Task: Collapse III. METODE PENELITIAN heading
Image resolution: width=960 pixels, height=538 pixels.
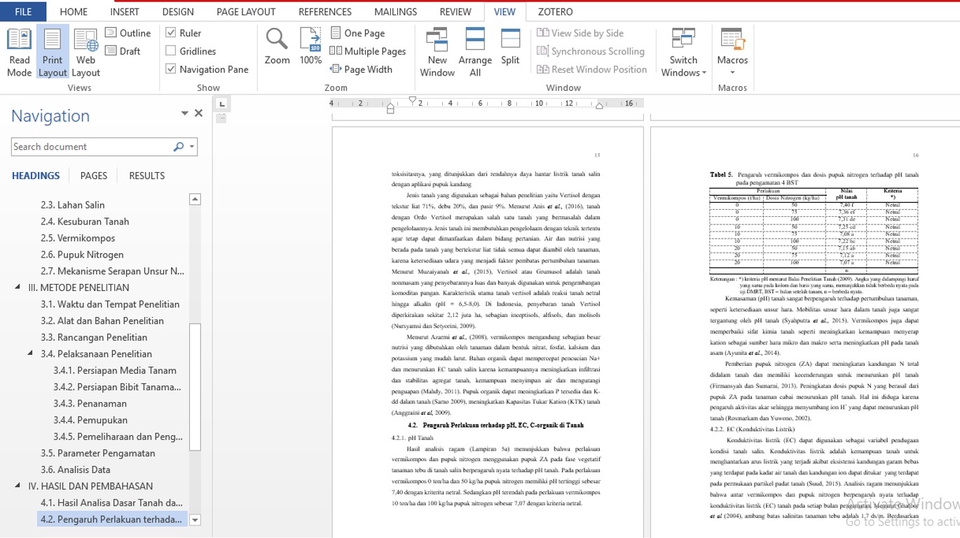Action: [17, 286]
